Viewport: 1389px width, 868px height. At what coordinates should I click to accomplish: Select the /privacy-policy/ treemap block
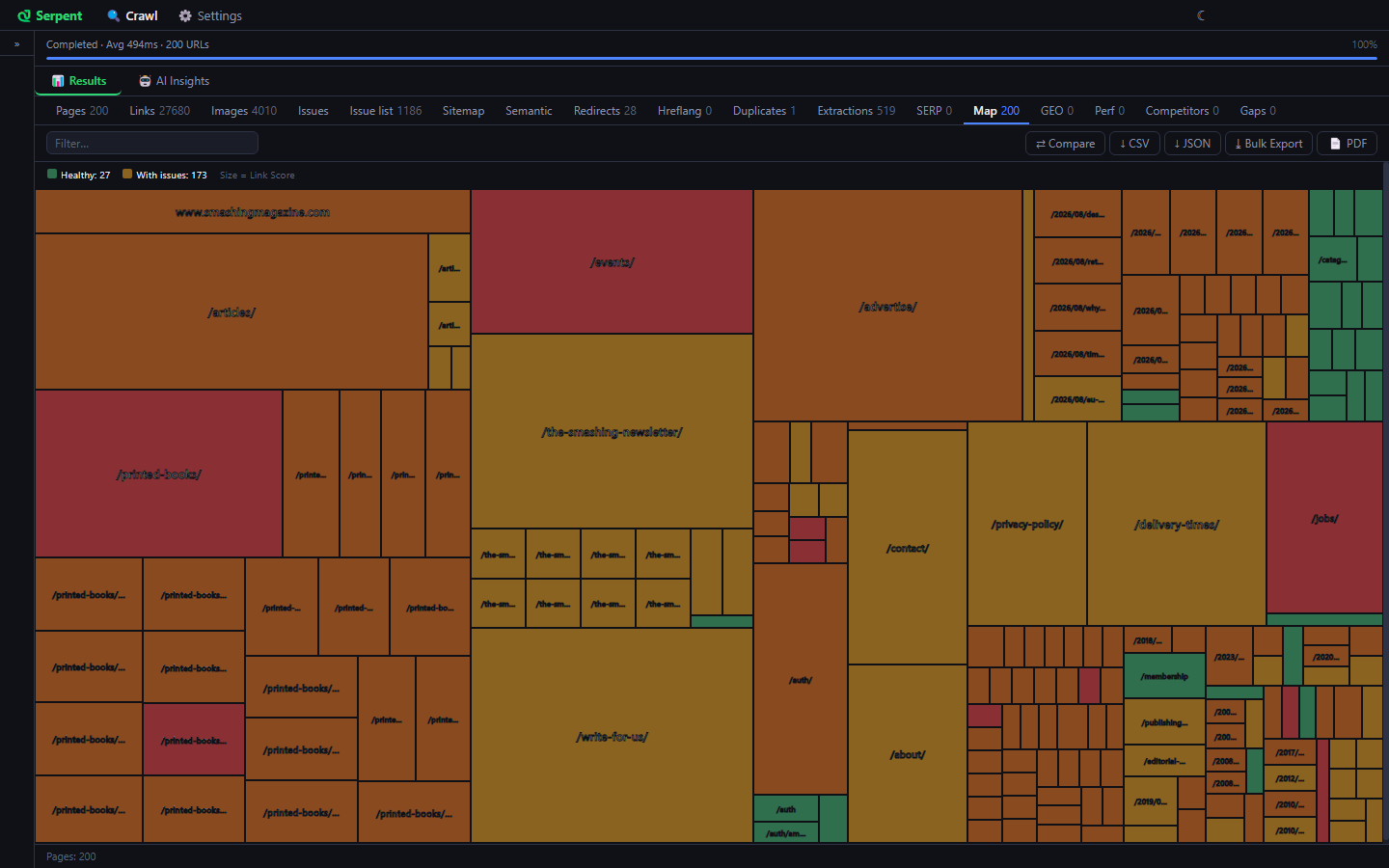pos(1026,524)
